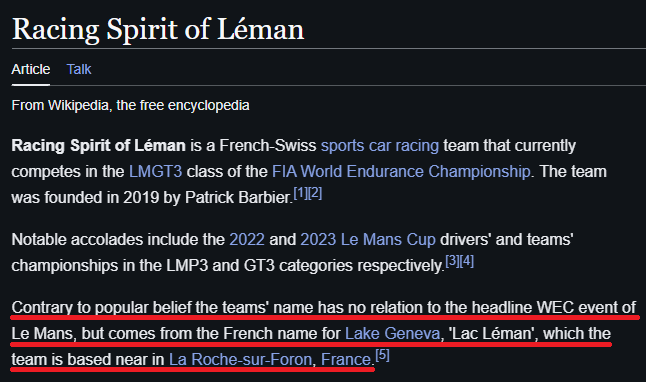Click citation reference [2]
Screen dimensions: 646x382
coord(315,193)
